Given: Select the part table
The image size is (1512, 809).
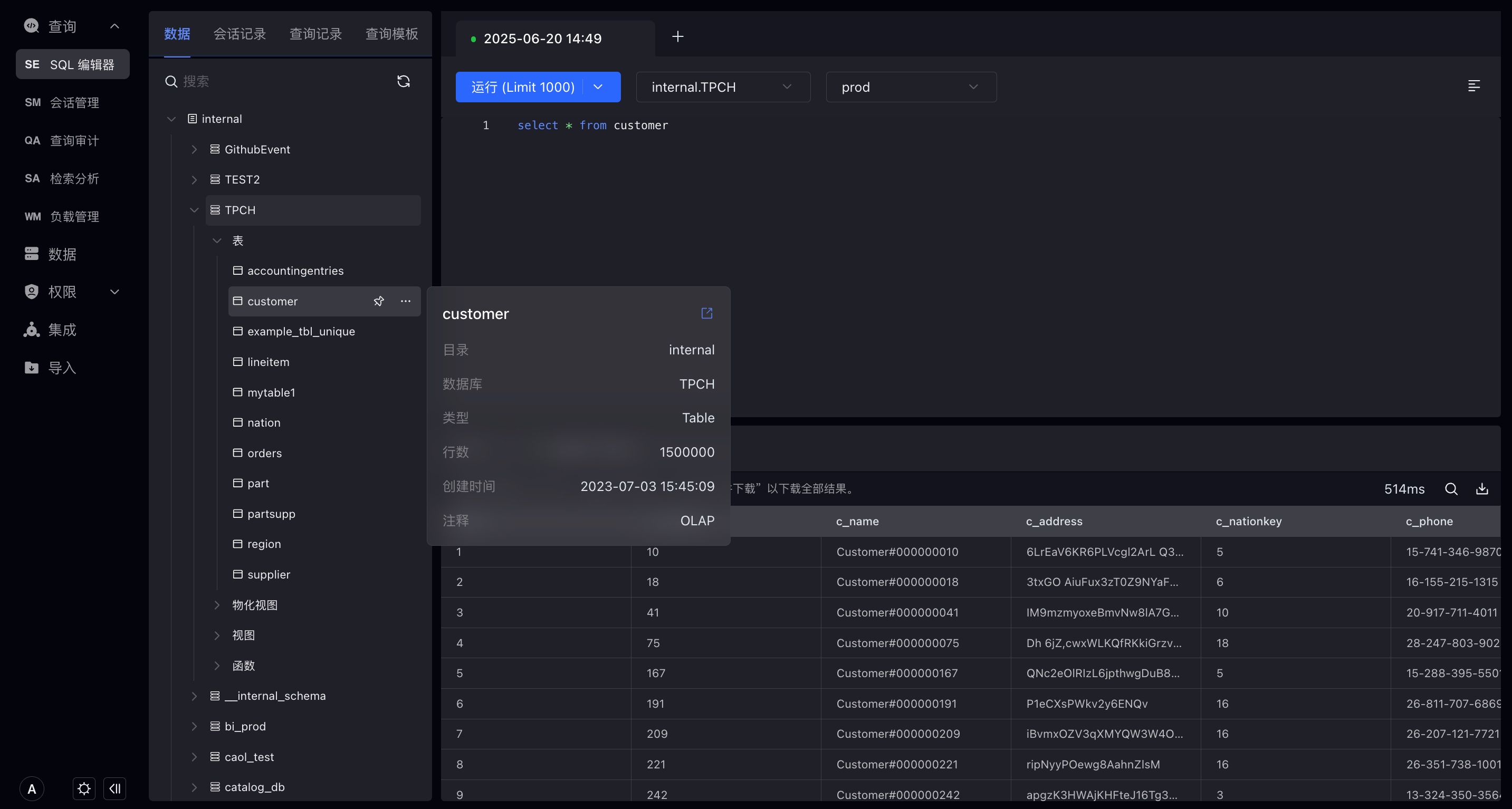Looking at the screenshot, I should (324, 484).
